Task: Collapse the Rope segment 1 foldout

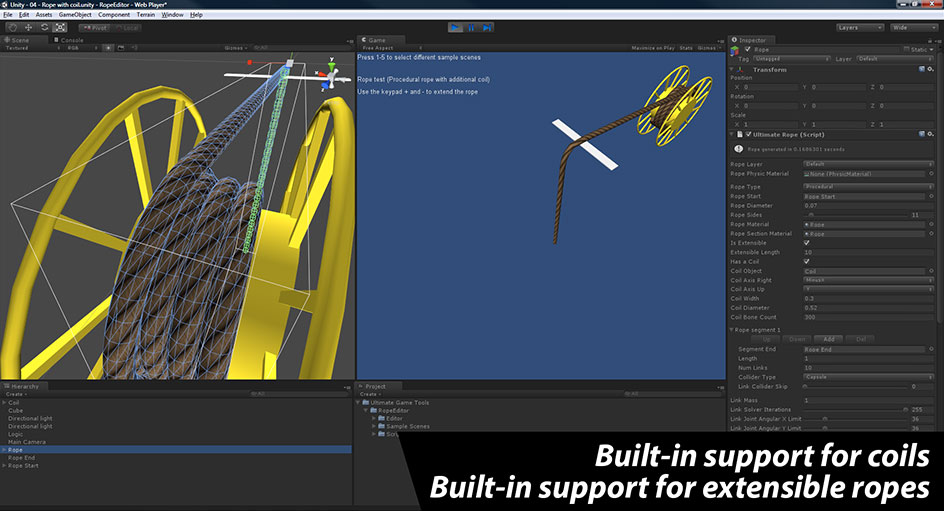Action: pyautogui.click(x=732, y=330)
